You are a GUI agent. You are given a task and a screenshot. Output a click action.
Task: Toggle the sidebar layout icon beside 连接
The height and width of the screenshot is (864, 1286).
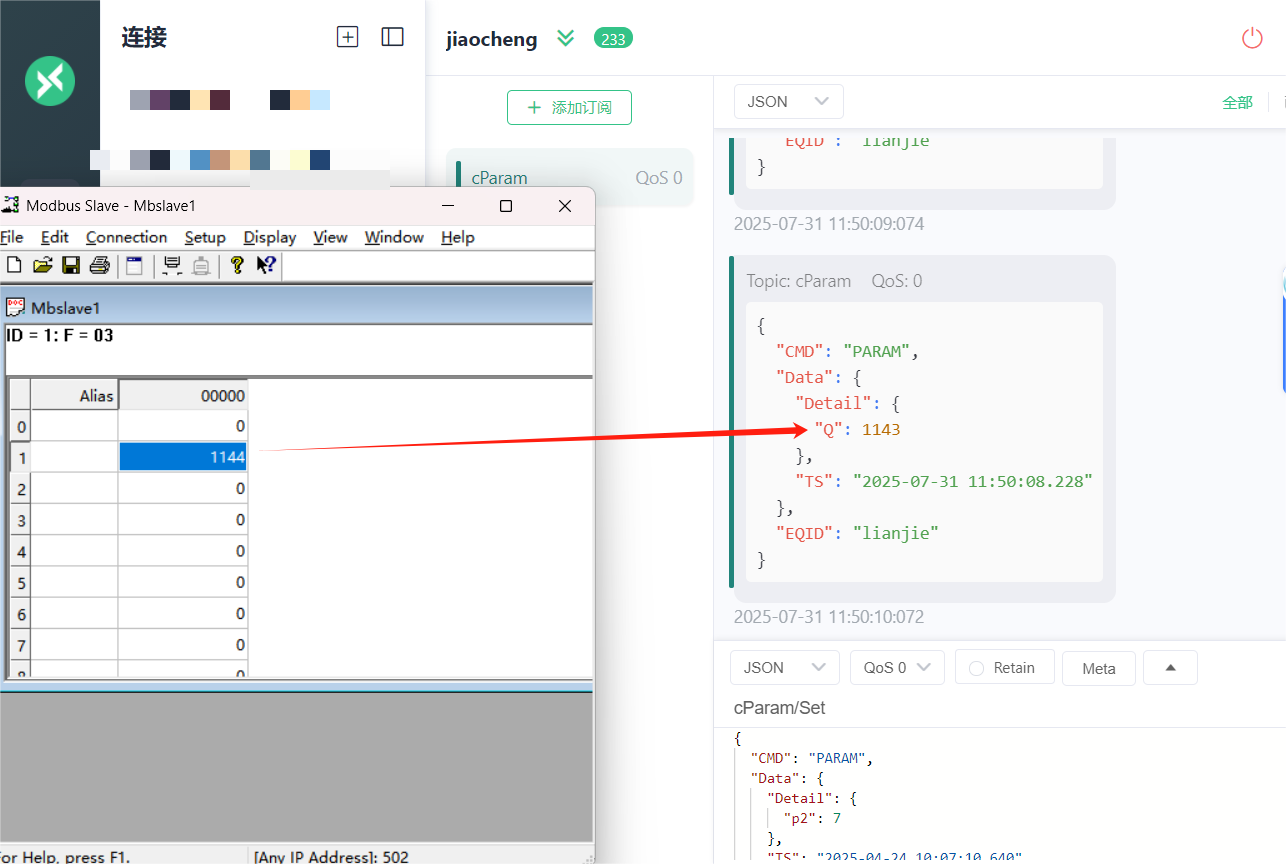click(x=393, y=37)
